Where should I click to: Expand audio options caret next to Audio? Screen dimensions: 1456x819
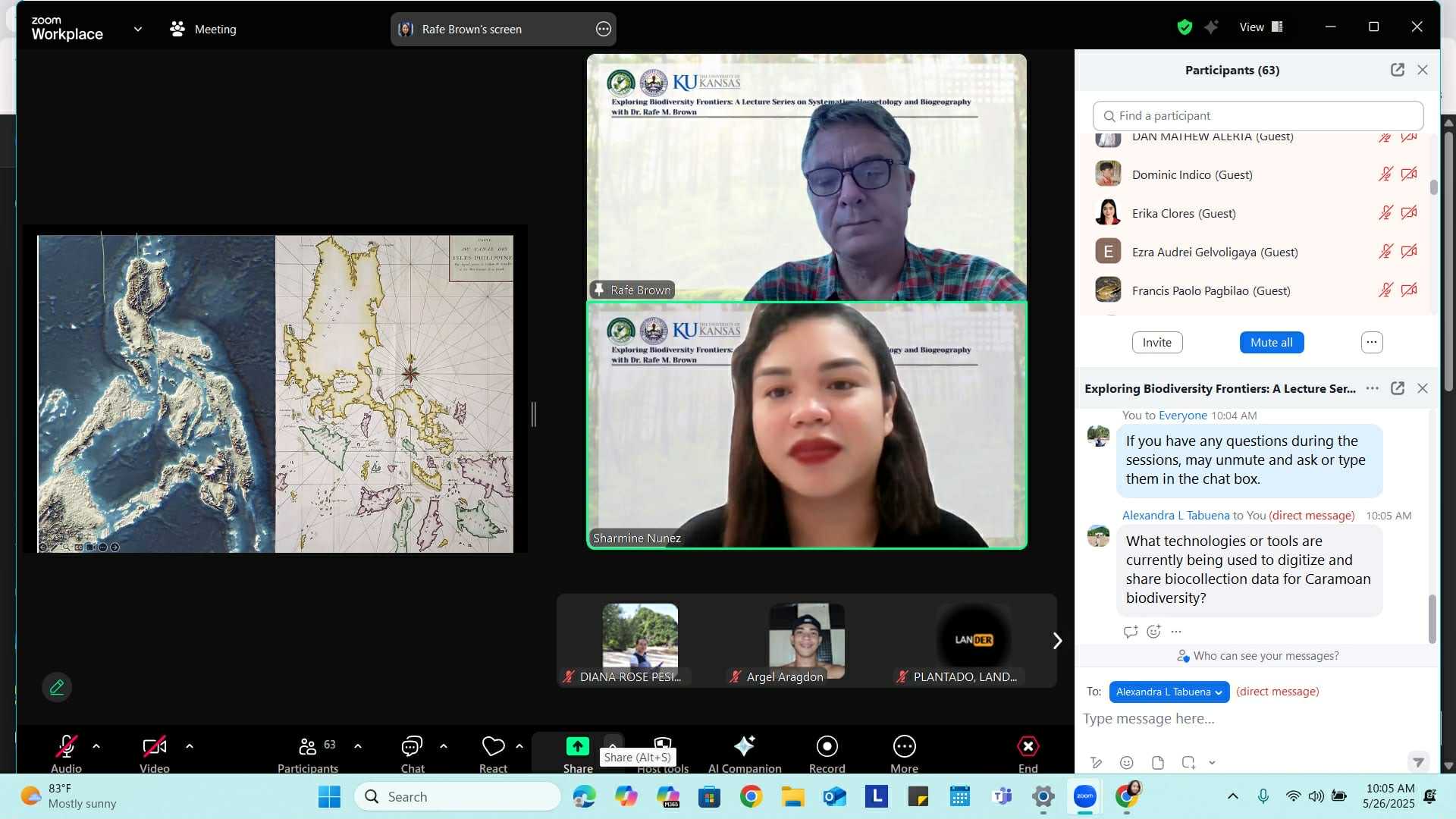[96, 746]
